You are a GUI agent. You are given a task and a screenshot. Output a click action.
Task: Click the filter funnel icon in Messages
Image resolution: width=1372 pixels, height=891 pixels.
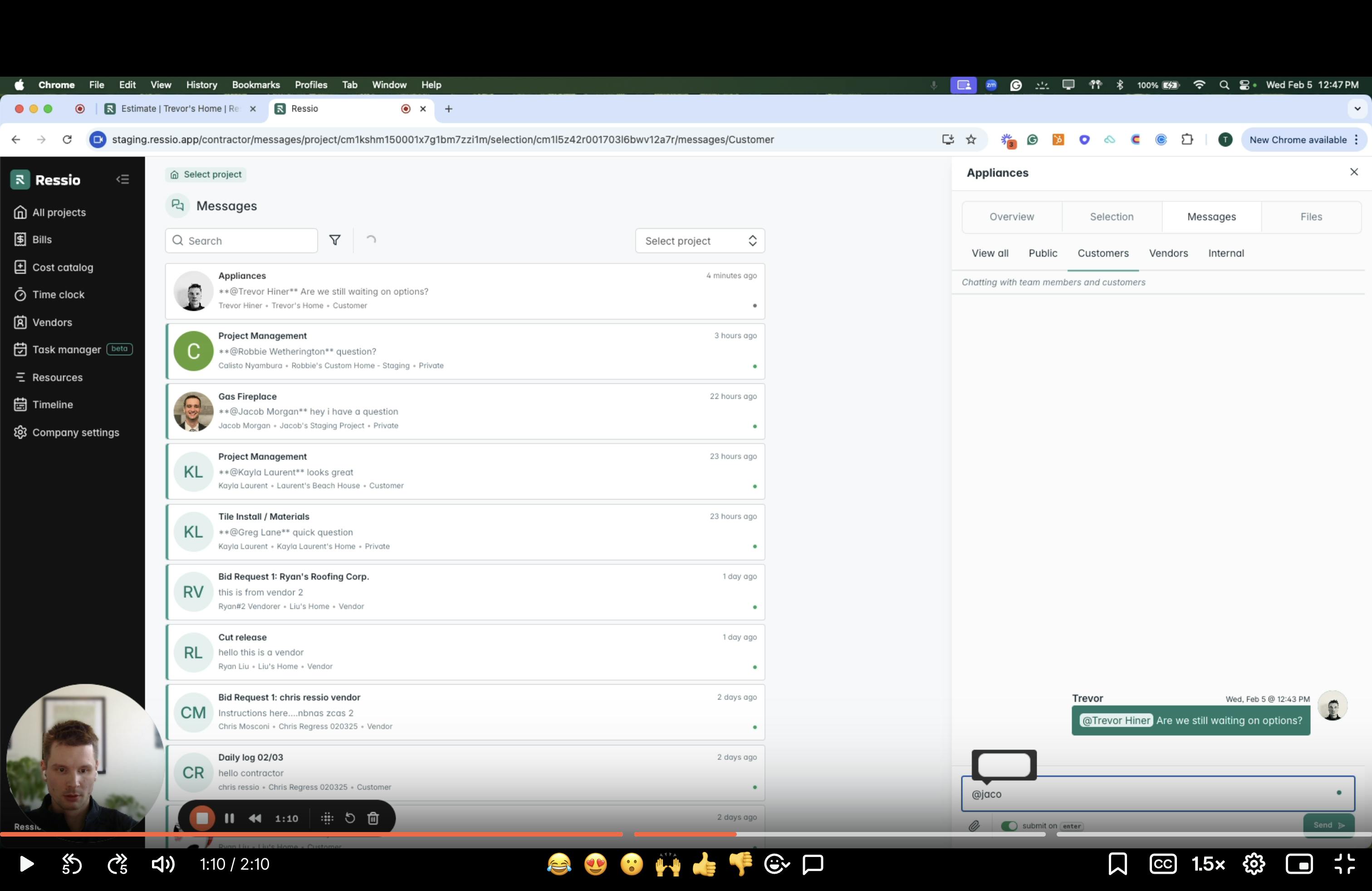click(x=334, y=240)
